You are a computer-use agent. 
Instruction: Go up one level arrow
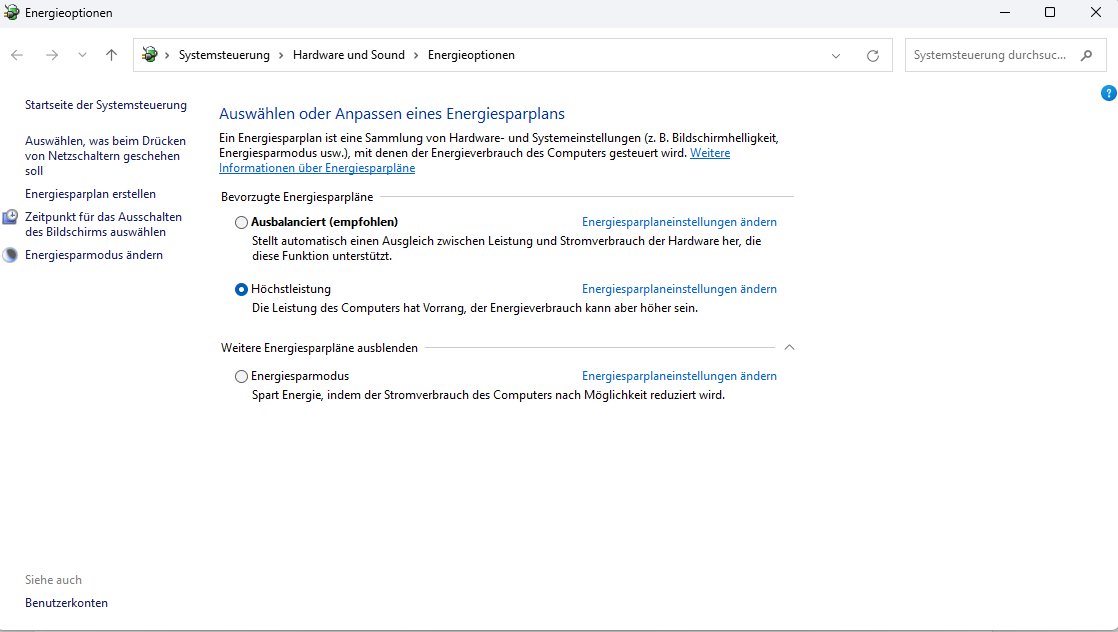pos(111,55)
